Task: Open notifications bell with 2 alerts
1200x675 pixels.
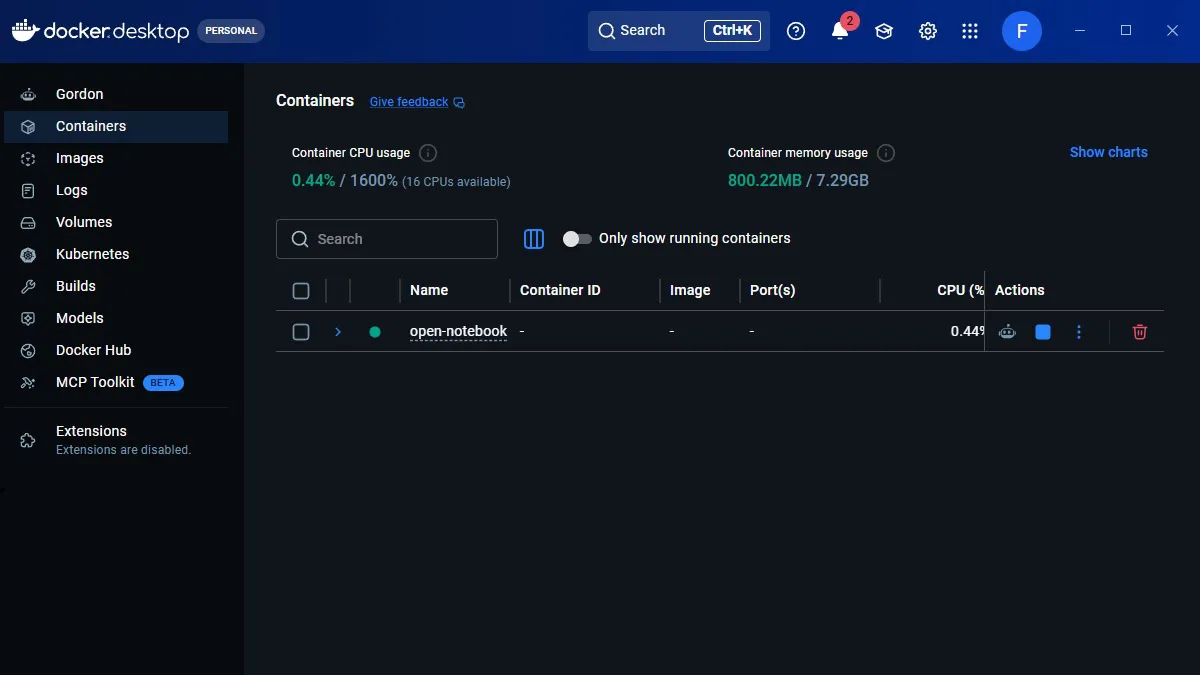Action: click(840, 31)
